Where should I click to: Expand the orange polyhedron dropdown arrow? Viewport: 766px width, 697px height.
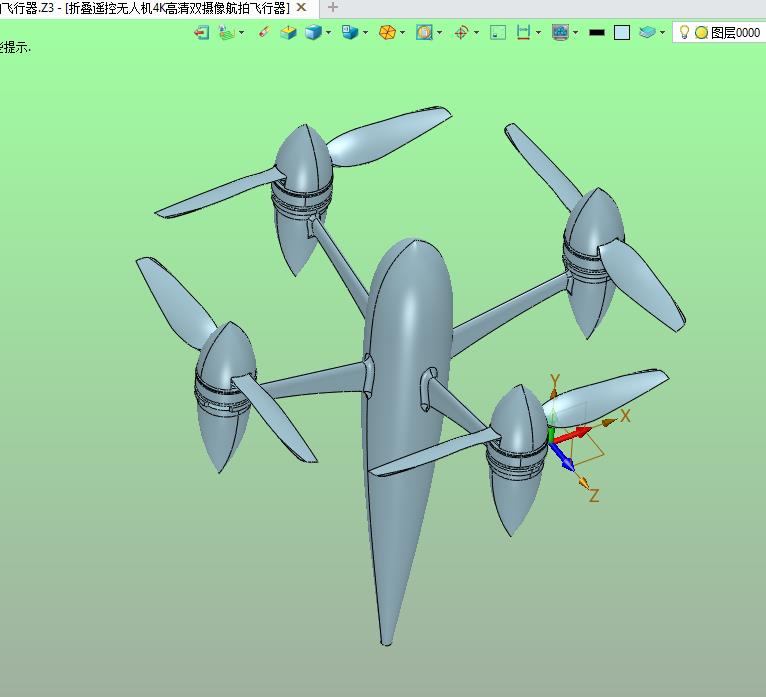click(403, 33)
